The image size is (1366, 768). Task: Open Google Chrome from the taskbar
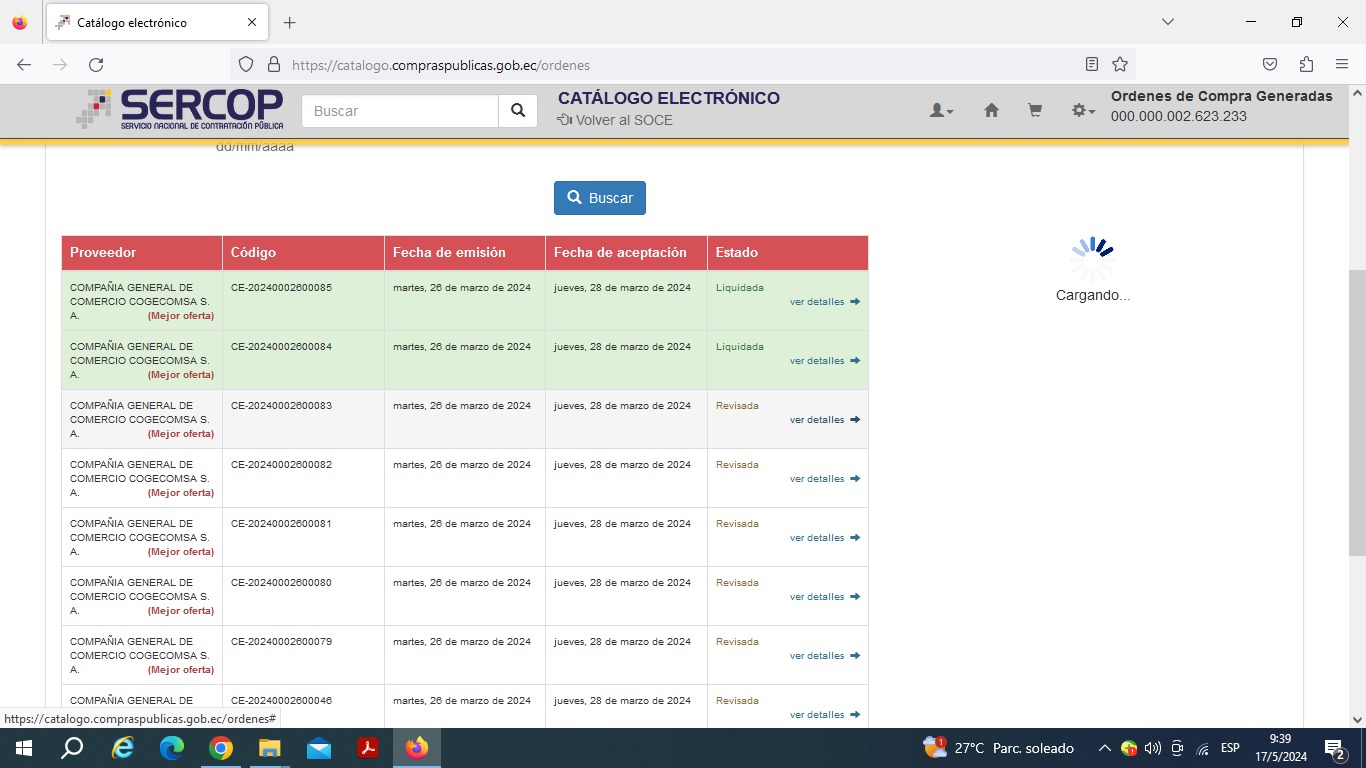221,748
